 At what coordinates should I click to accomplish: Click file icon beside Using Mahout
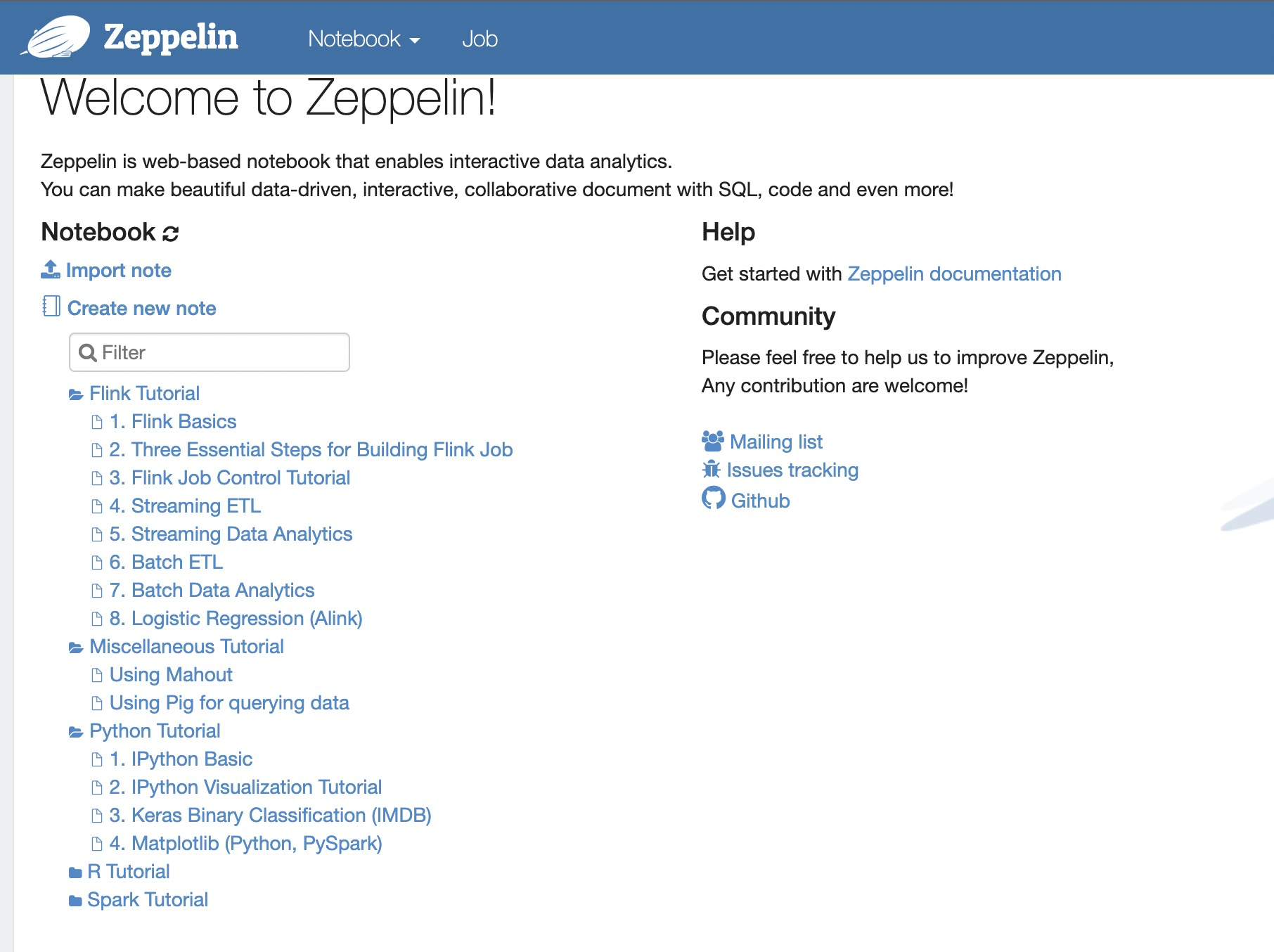(x=97, y=675)
